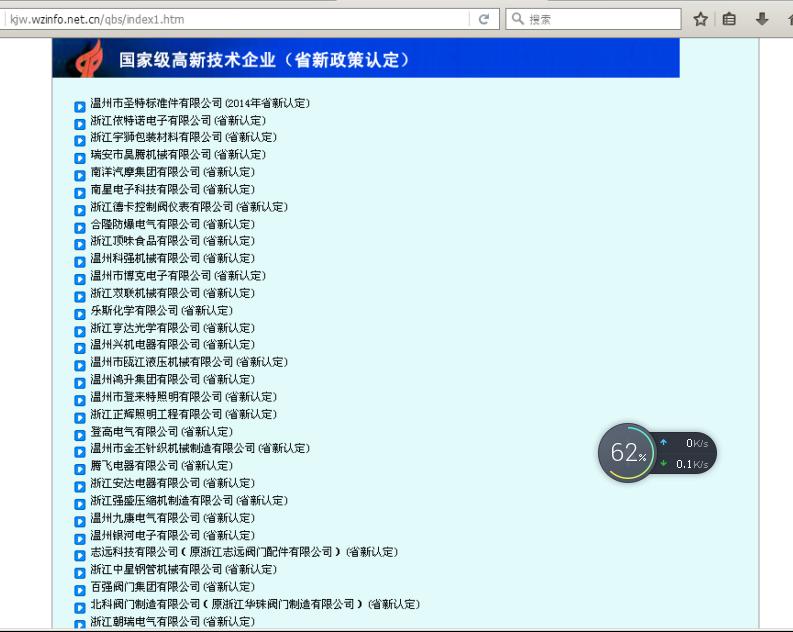Open link 温州九康电气有限公司

[172, 518]
